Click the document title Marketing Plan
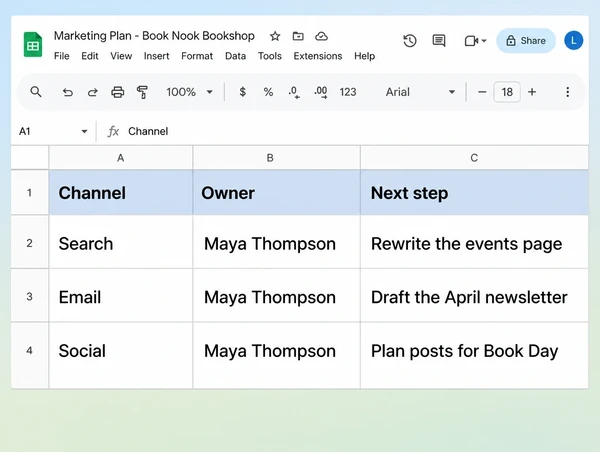This screenshot has height=452, width=600. pos(154,36)
